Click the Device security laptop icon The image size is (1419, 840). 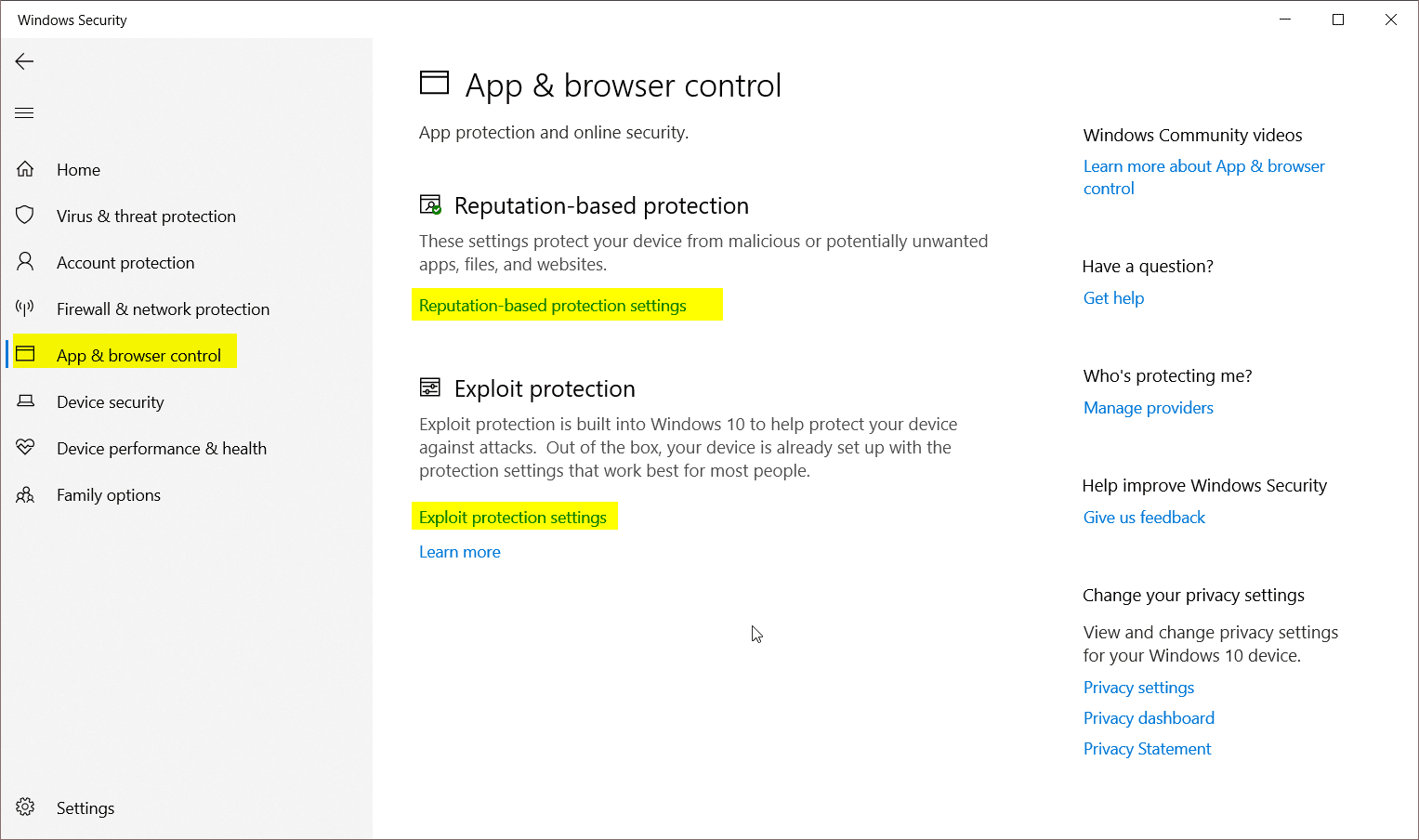(x=26, y=401)
